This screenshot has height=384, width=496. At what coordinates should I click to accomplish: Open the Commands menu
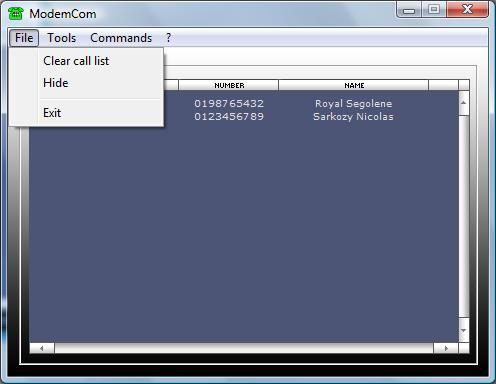pos(121,38)
